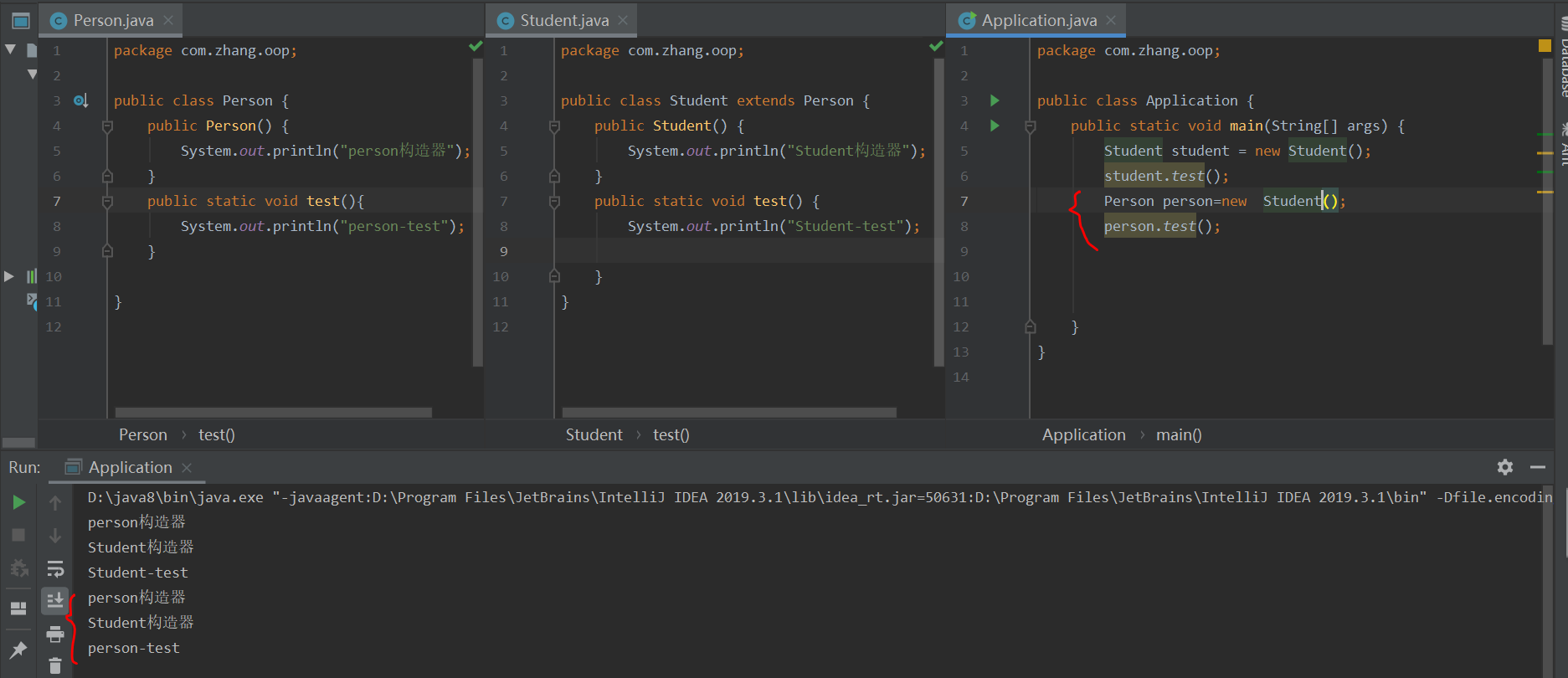The height and width of the screenshot is (678, 1568).
Task: Click line number 7 in Application.java gutter
Action: (964, 201)
